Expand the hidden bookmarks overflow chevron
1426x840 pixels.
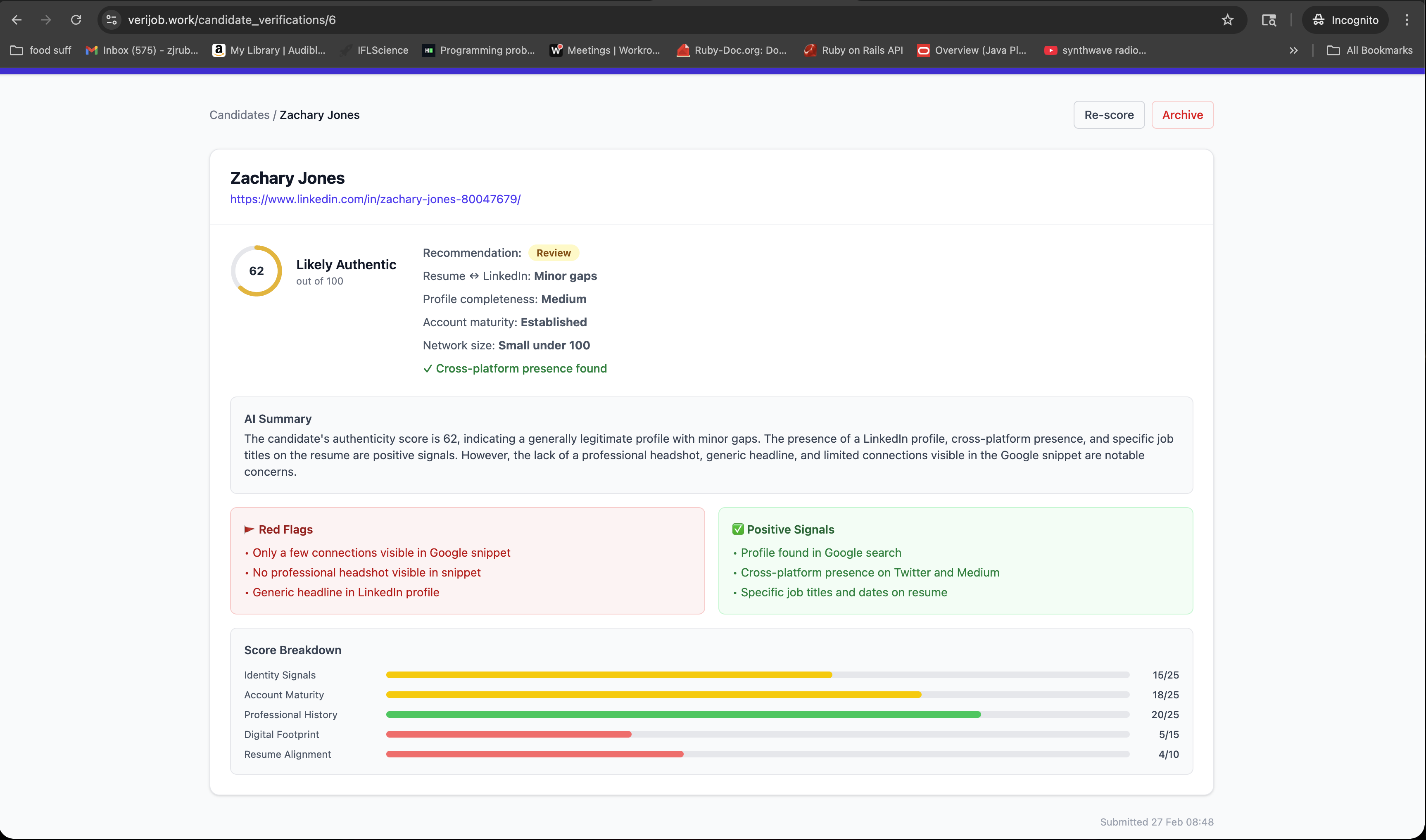[1293, 50]
